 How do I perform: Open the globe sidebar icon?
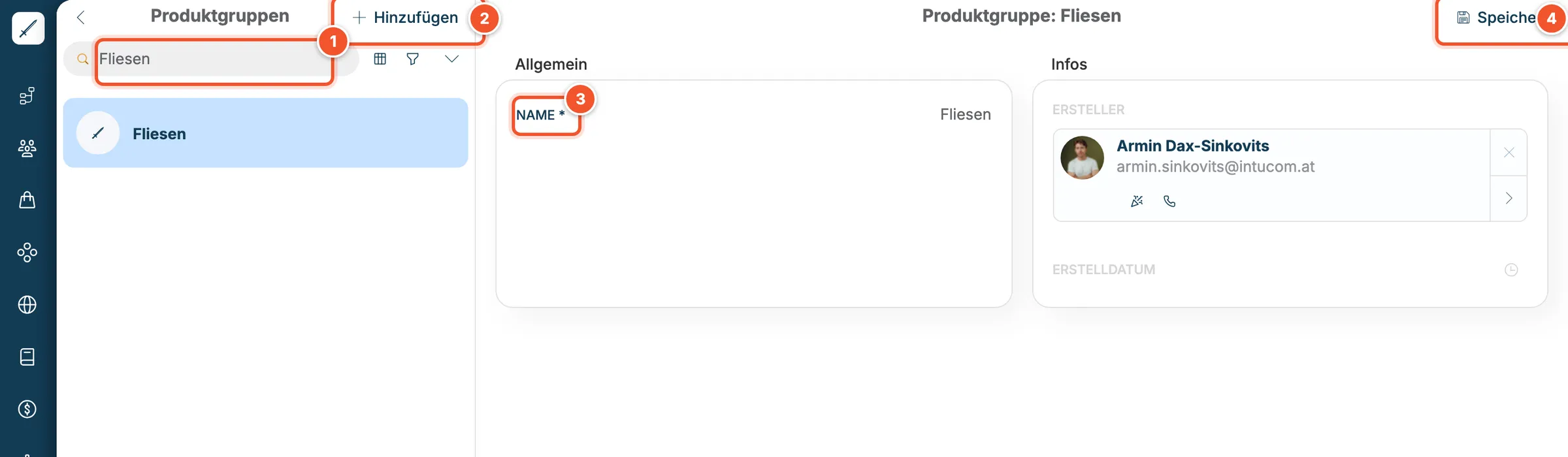click(27, 305)
